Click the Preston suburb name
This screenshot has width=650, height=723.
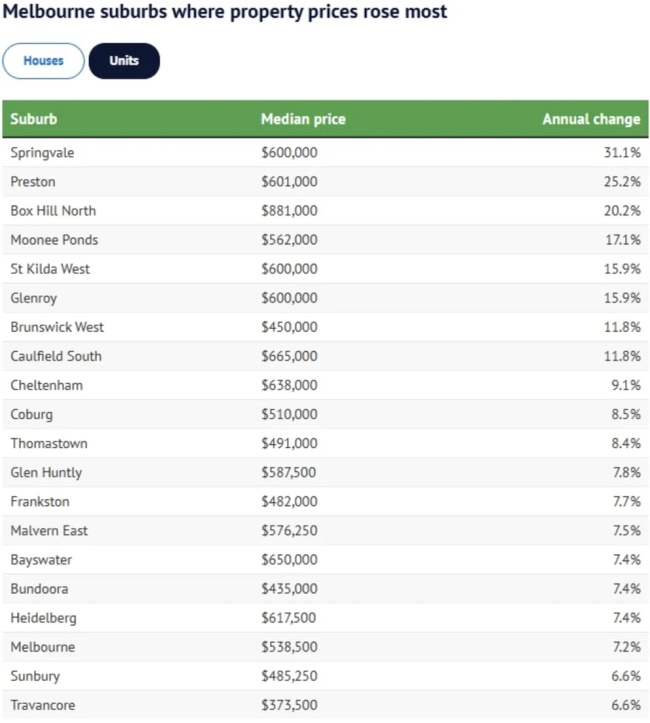coord(33,182)
